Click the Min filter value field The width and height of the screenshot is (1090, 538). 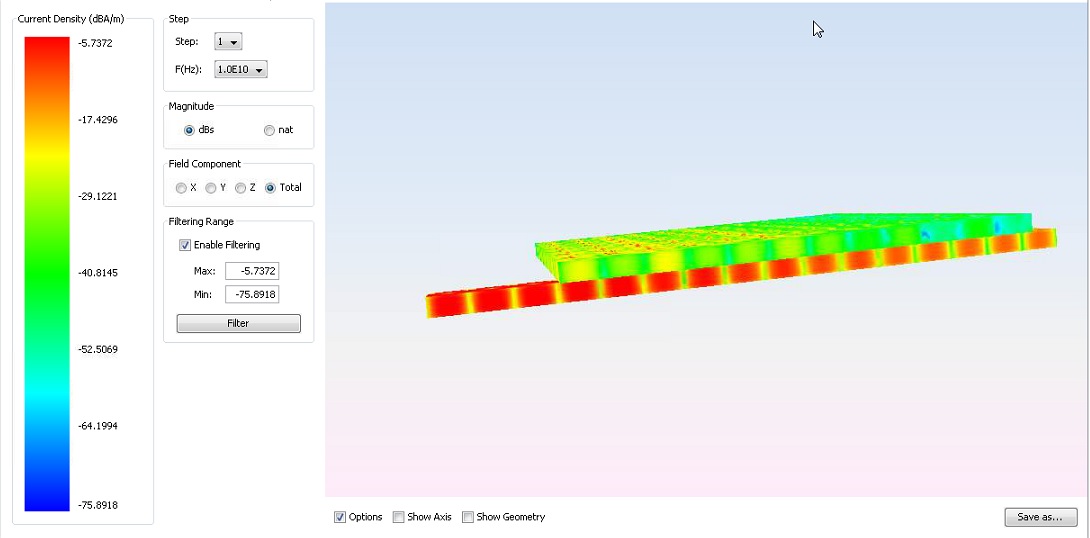click(x=252, y=294)
